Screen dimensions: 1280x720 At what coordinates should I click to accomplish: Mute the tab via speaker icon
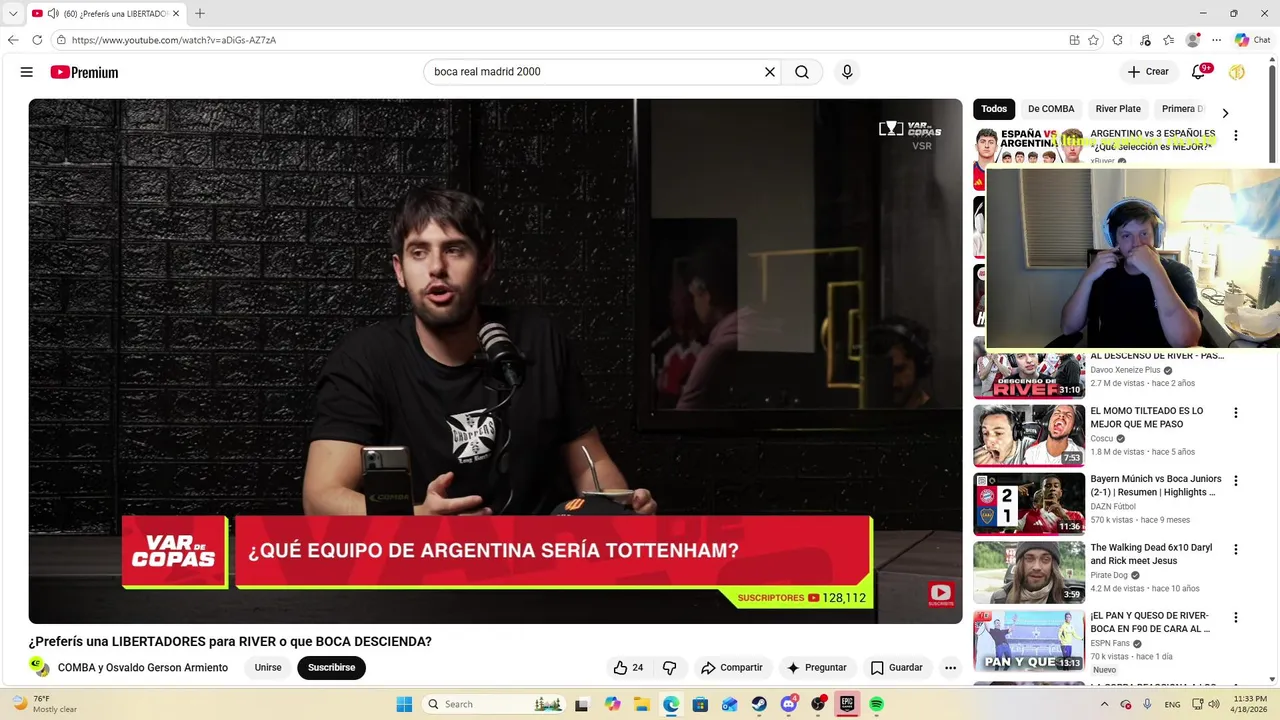point(53,14)
